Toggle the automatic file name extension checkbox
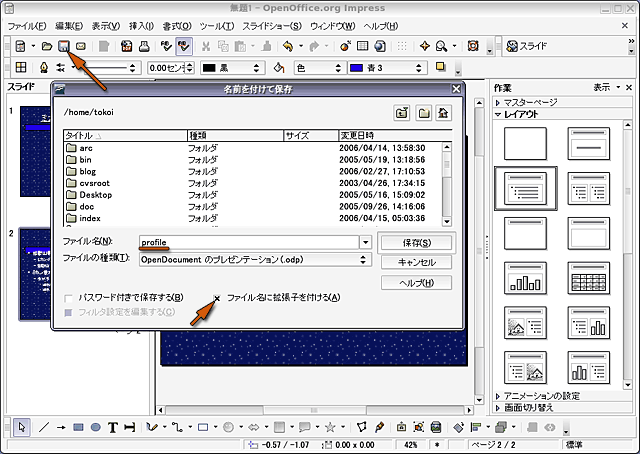The image size is (640, 454). (x=217, y=297)
